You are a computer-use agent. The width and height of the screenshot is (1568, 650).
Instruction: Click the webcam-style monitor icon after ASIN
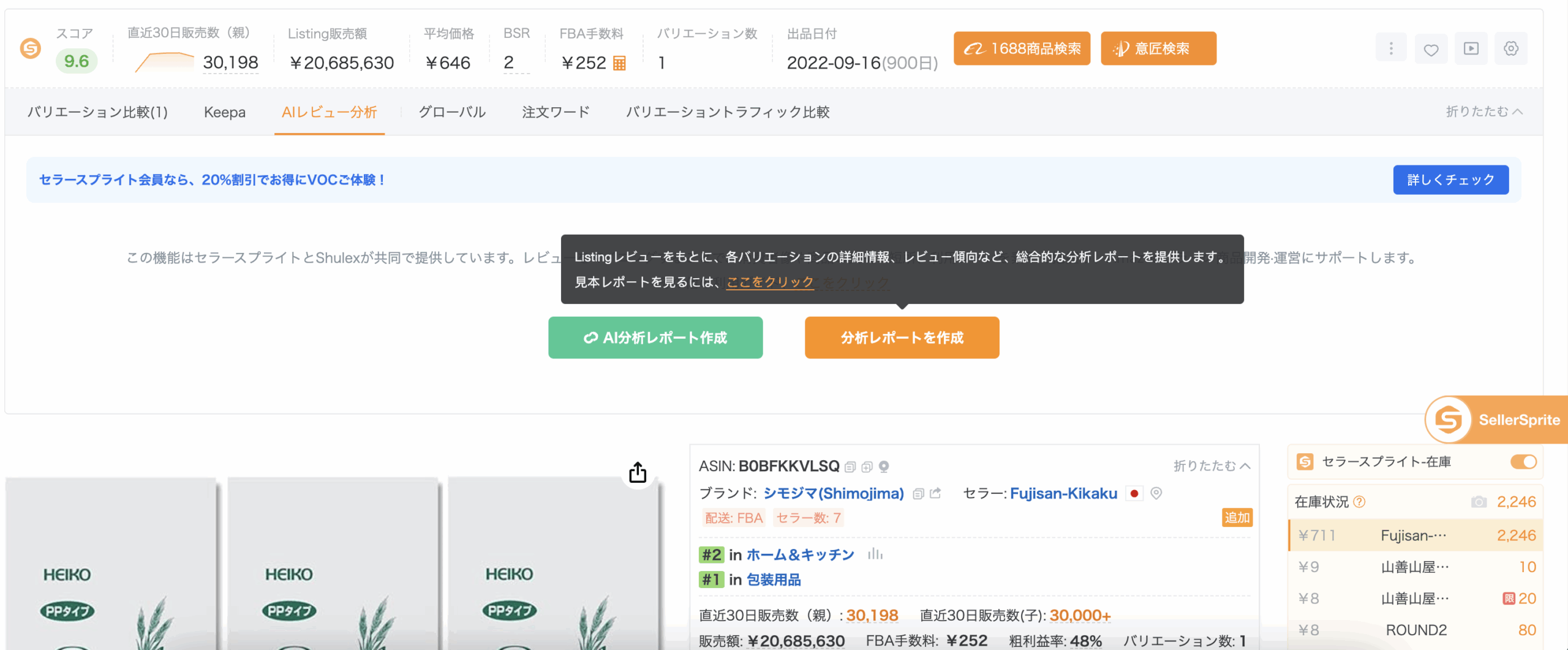(884, 467)
